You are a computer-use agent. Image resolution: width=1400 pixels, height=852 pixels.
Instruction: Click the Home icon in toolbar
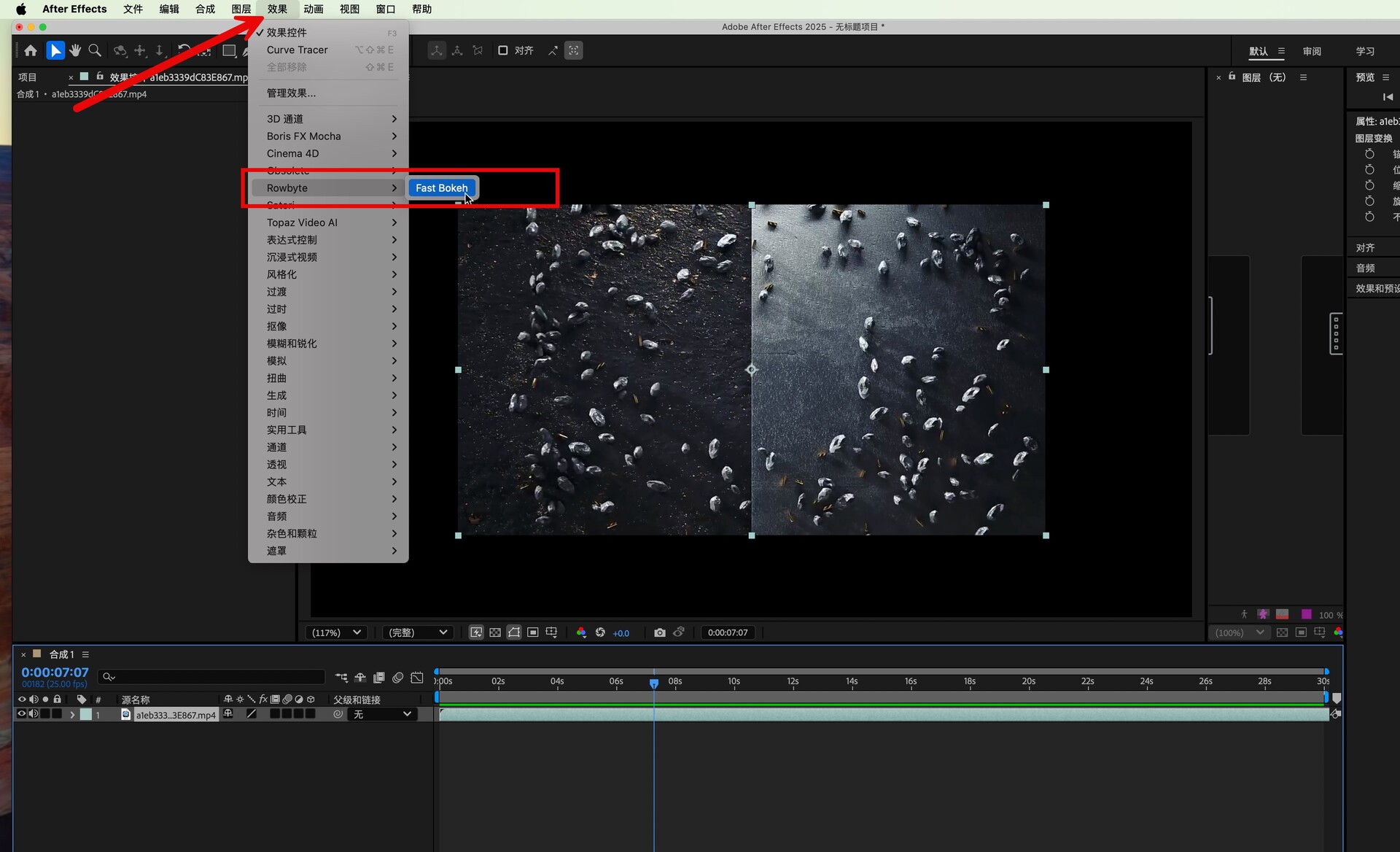(x=31, y=50)
